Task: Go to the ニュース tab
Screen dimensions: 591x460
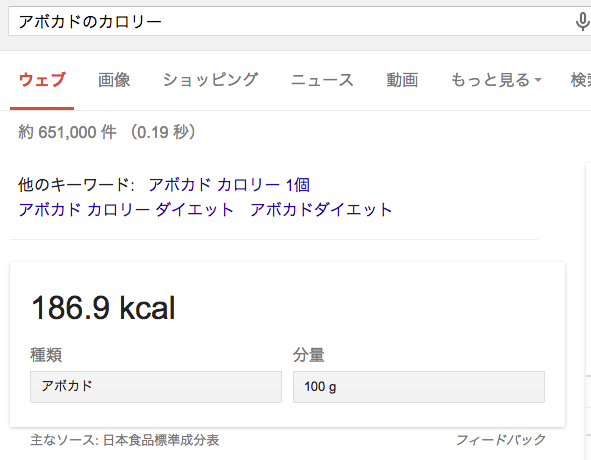Action: pyautogui.click(x=322, y=80)
